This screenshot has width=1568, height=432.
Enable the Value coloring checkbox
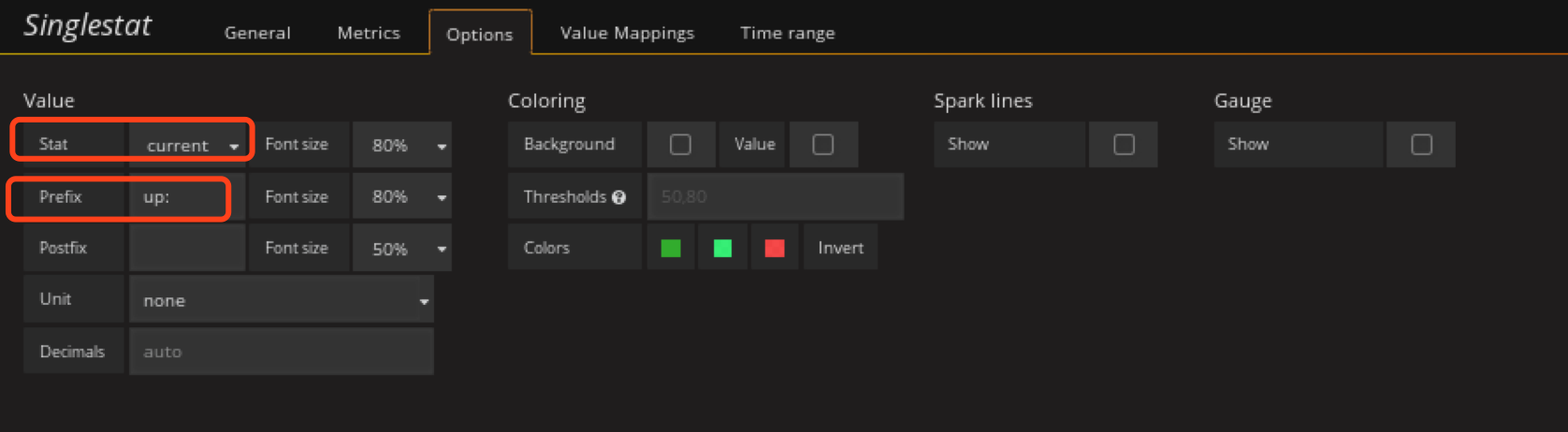[822, 145]
